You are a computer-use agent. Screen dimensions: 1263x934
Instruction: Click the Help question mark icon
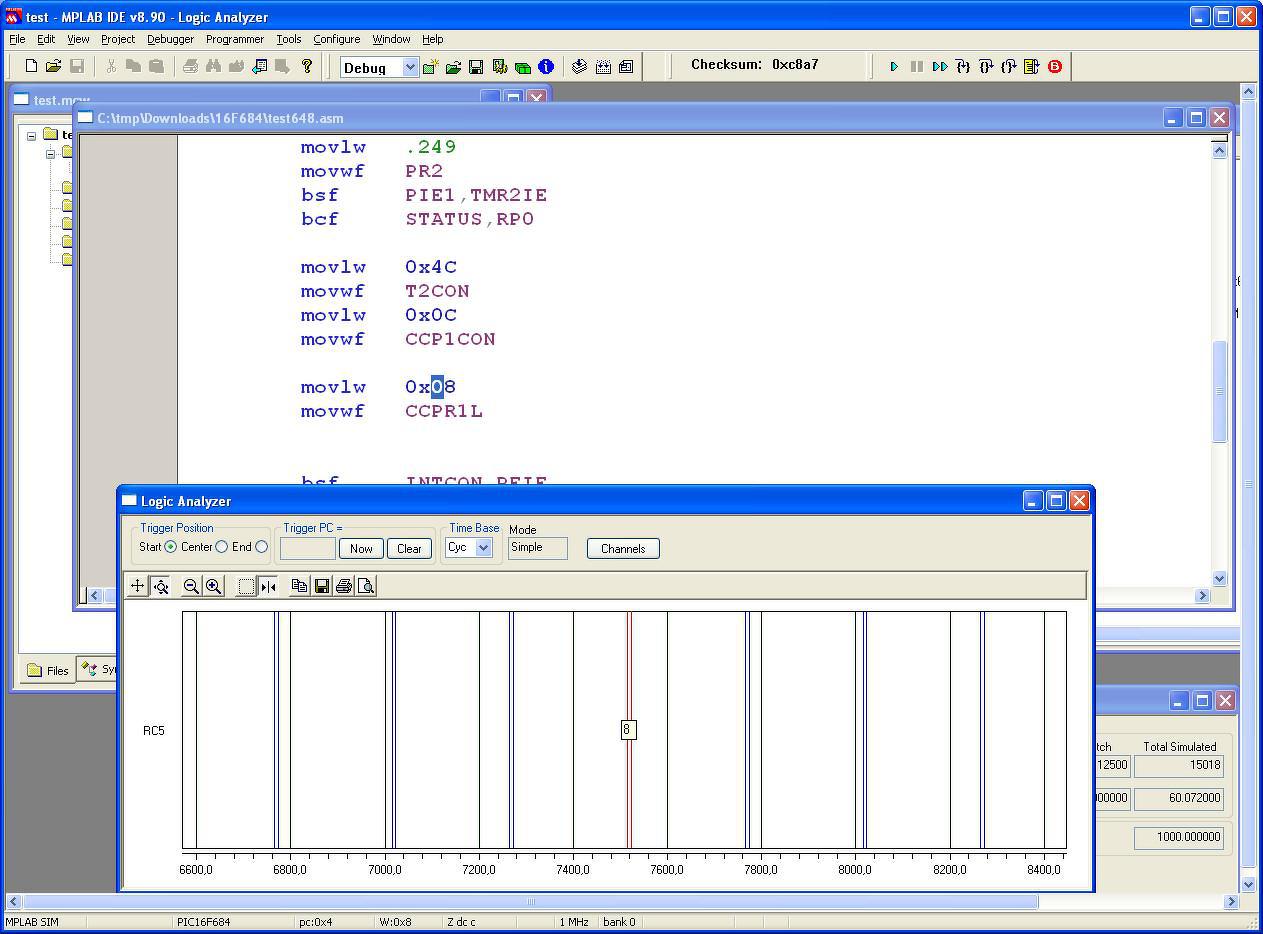pyautogui.click(x=307, y=67)
